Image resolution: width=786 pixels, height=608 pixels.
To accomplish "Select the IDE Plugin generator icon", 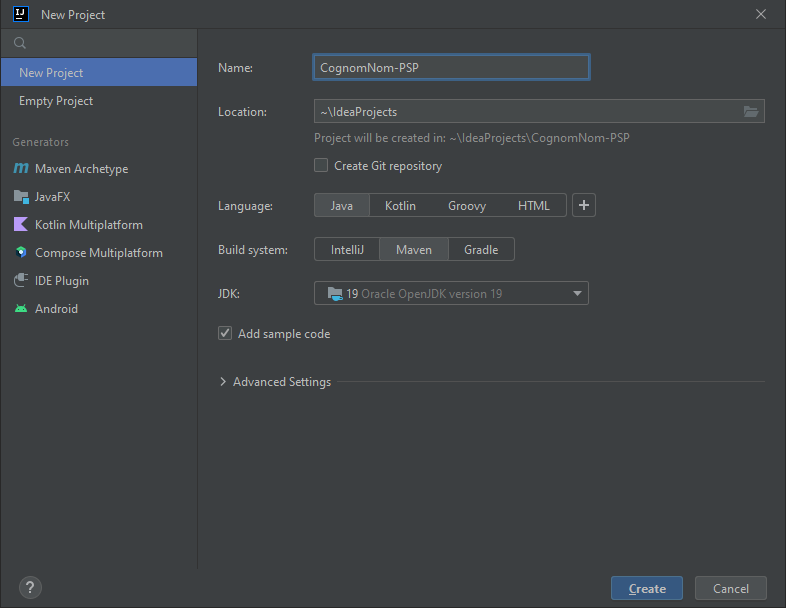I will click(21, 281).
